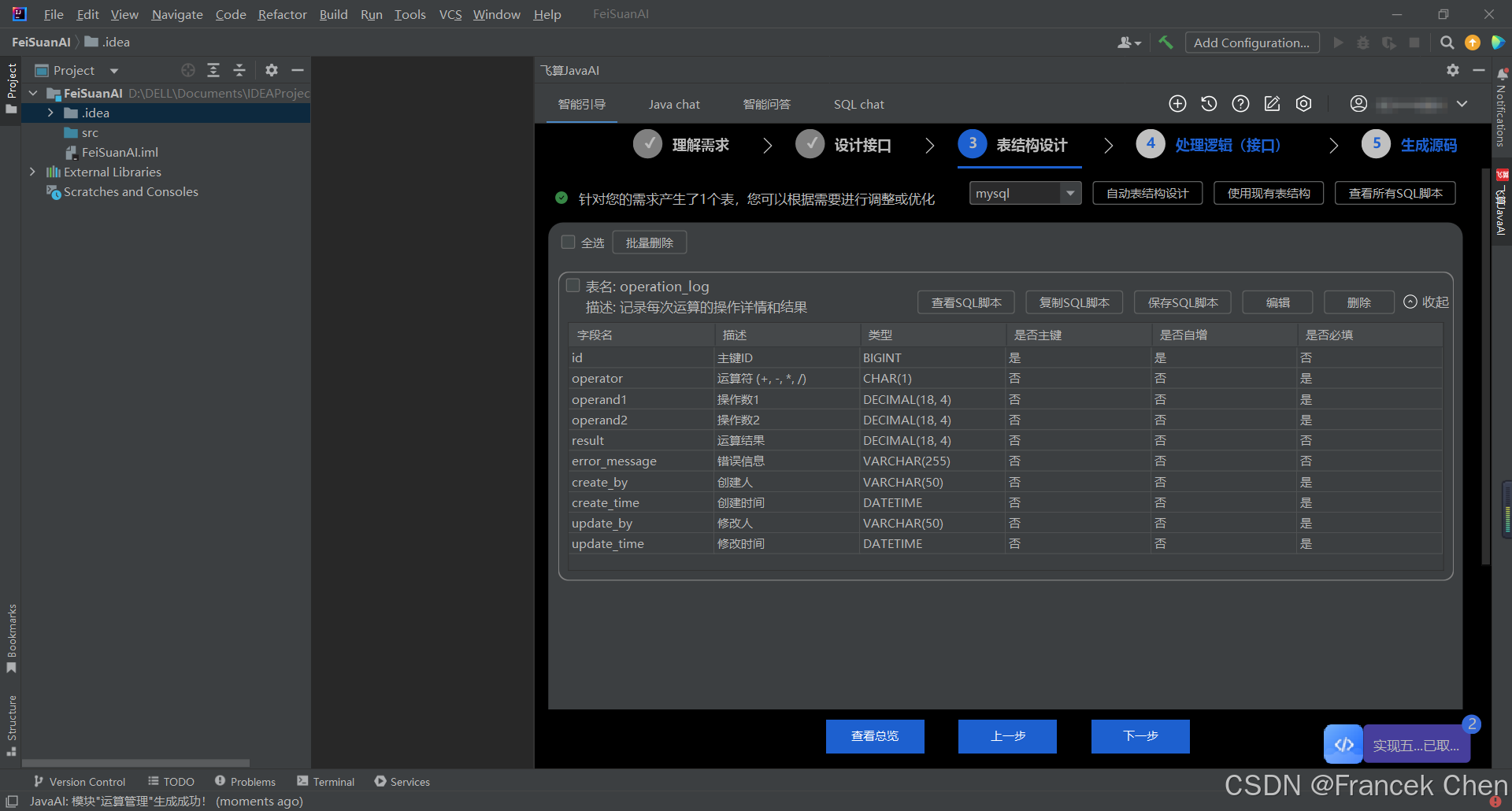Collapse the FeiSuanAI project root node
This screenshot has width=1512, height=811.
pyautogui.click(x=33, y=93)
